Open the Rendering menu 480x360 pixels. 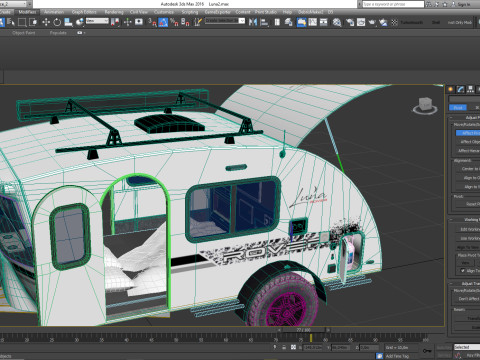pyautogui.click(x=114, y=12)
